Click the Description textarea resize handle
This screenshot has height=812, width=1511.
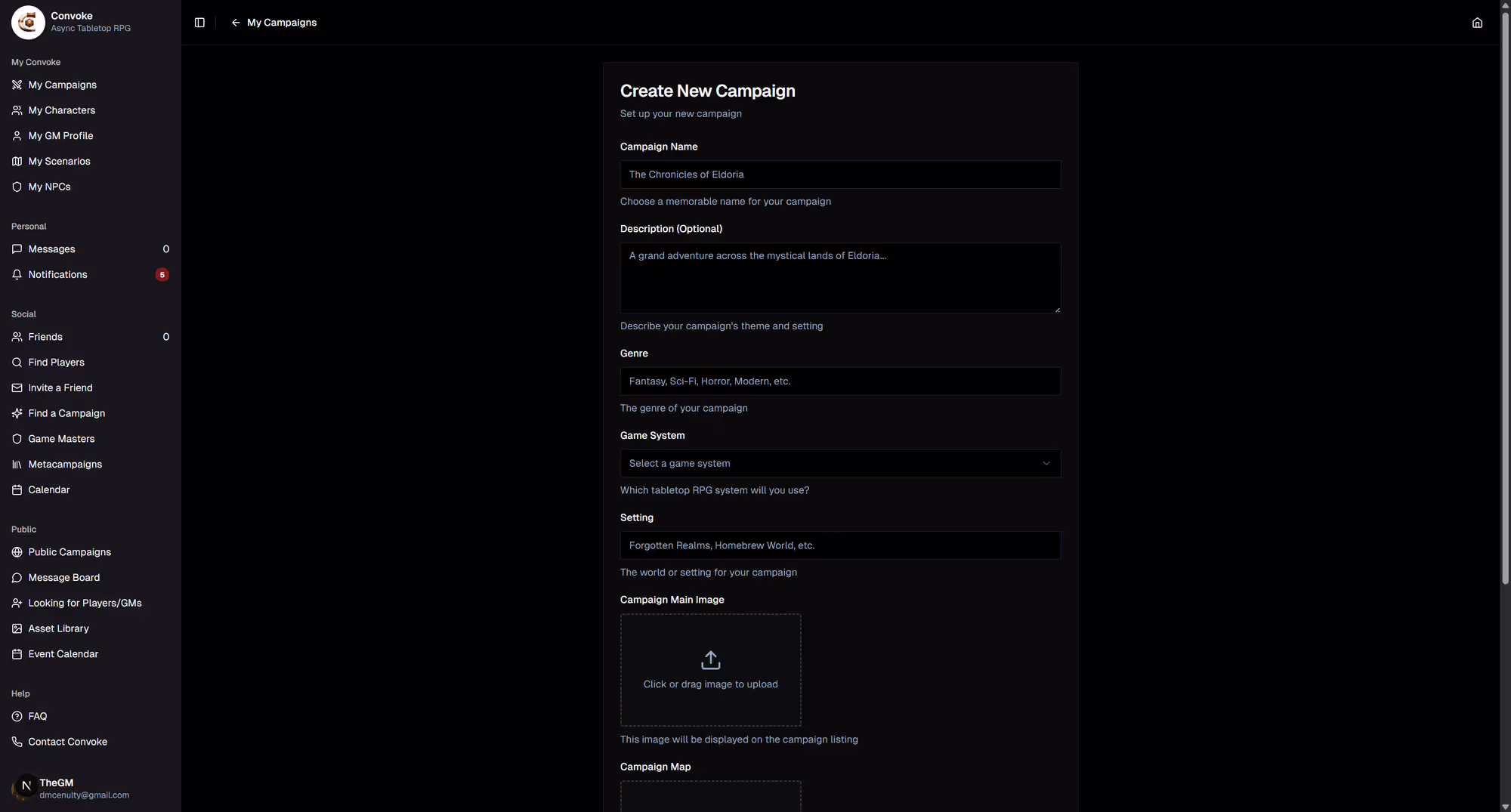coord(1057,309)
